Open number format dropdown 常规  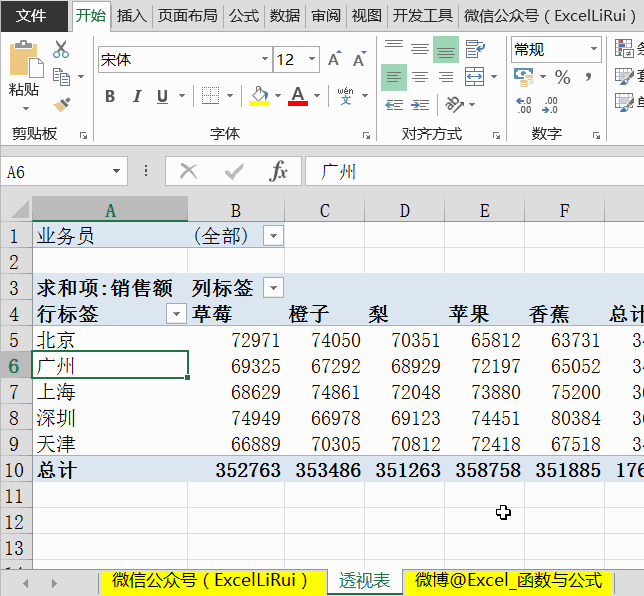click(593, 49)
